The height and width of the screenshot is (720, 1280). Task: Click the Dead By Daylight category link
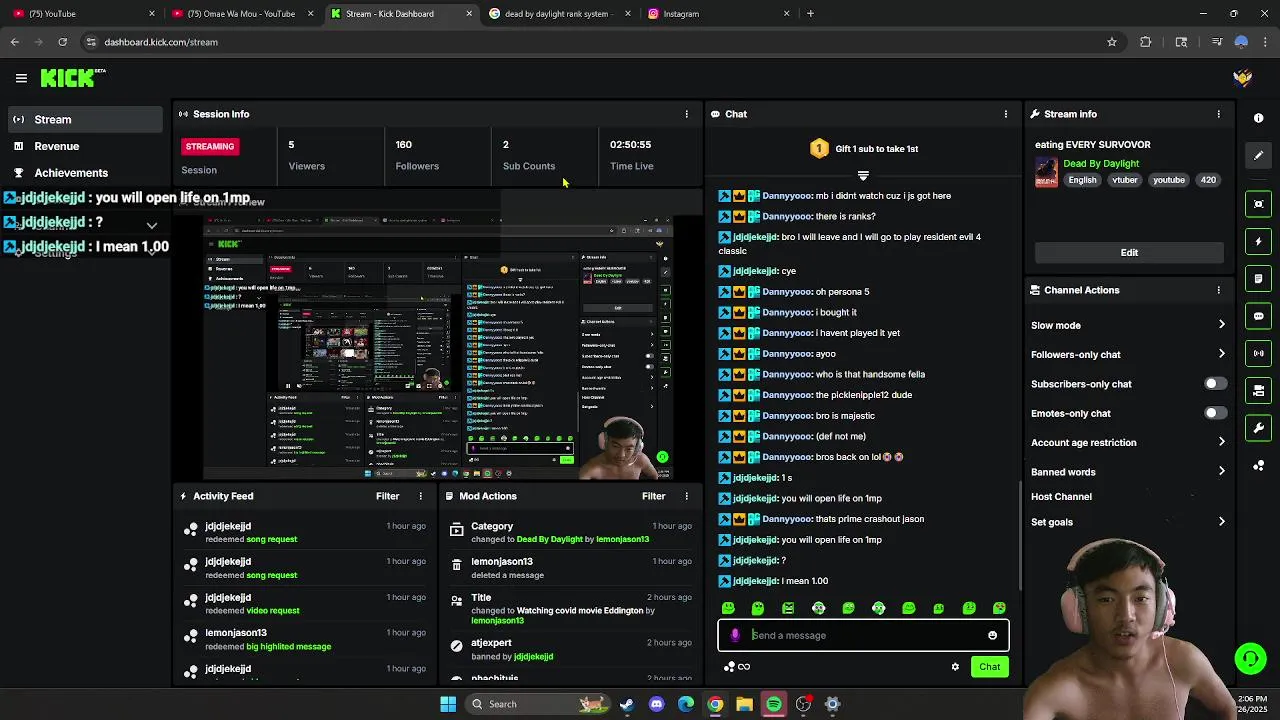coord(1101,164)
